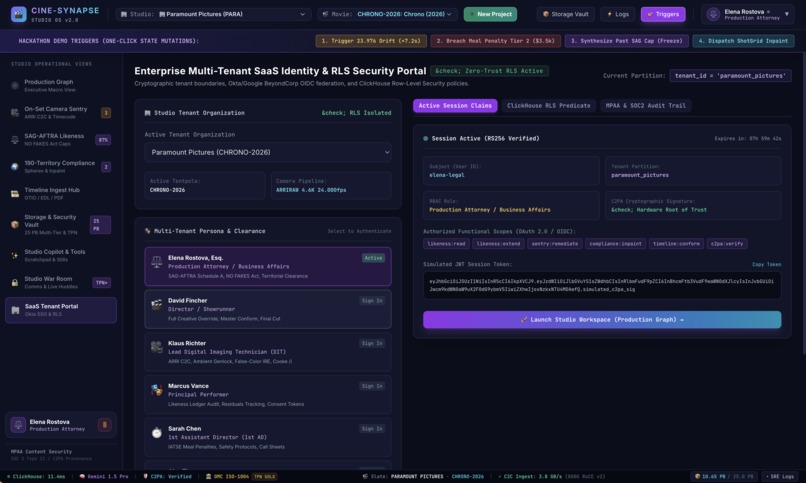The height and width of the screenshot is (483, 806).
Task: Click the sentry:remediate scope chip
Action: tap(555, 244)
